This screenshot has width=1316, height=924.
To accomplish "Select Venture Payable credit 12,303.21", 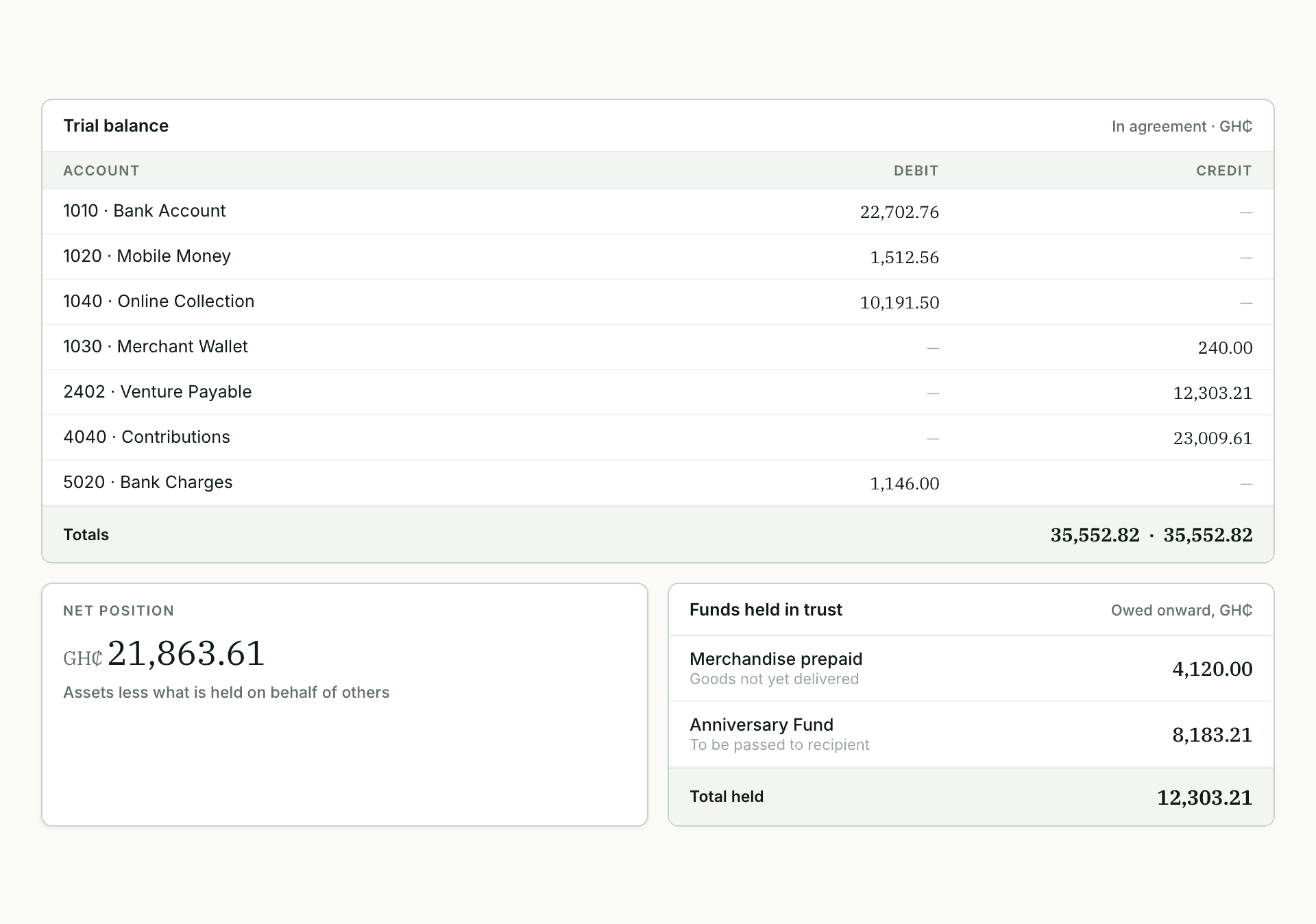I will click(1213, 393).
